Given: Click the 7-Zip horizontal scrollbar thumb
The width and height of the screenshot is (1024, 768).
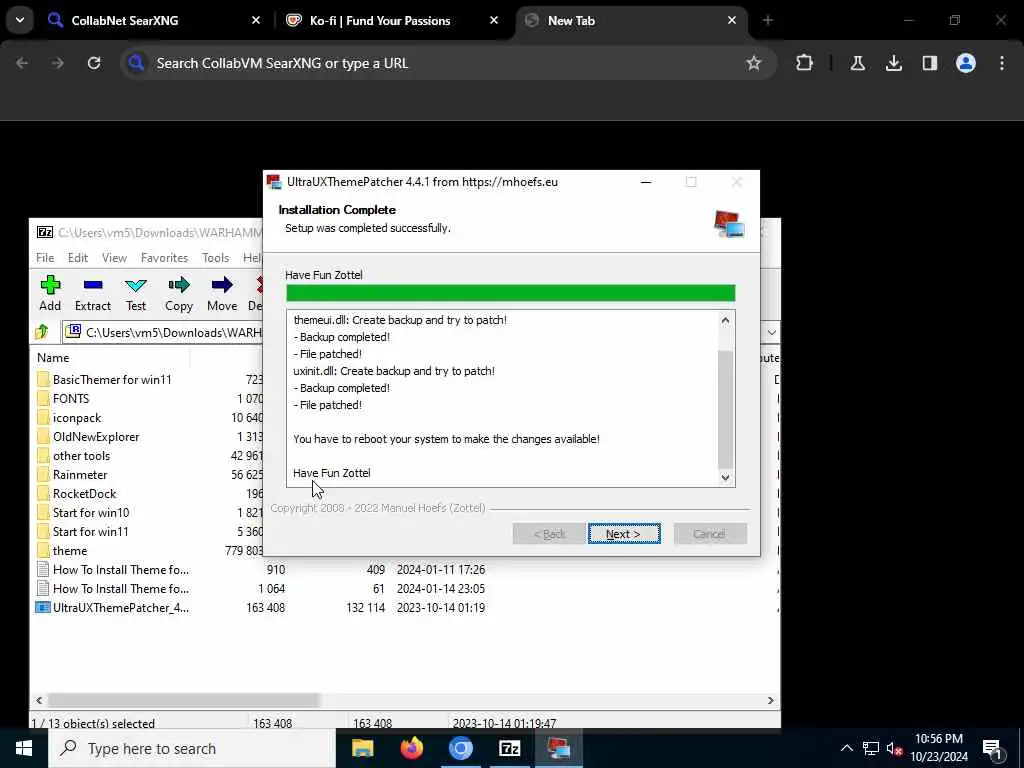Looking at the screenshot, I should click(x=184, y=700).
